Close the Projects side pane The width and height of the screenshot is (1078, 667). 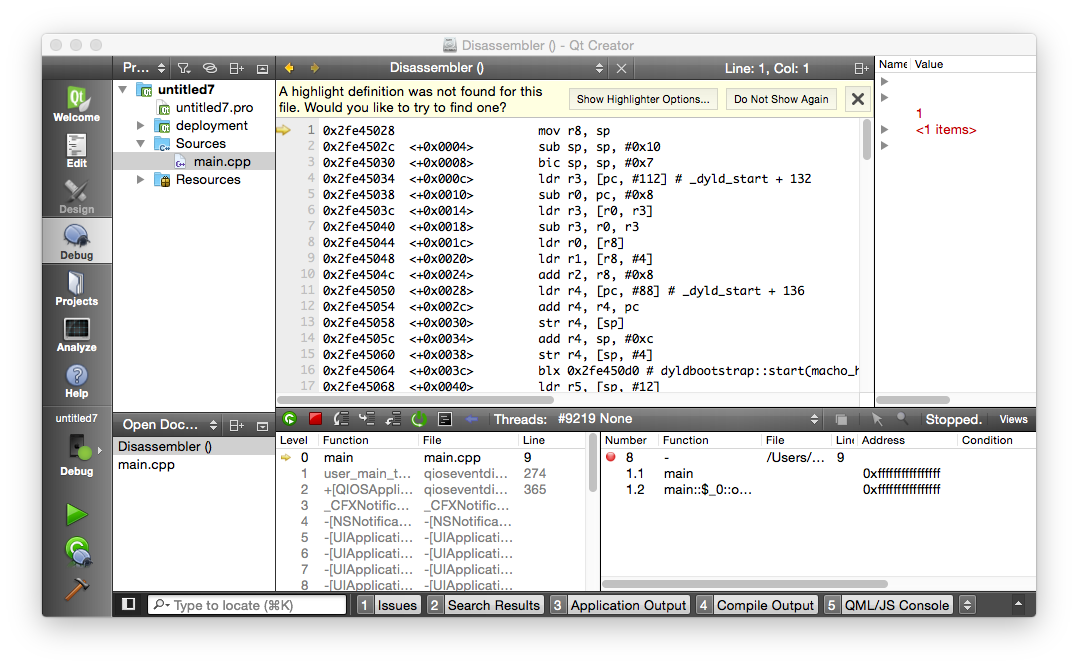pyautogui.click(x=262, y=68)
